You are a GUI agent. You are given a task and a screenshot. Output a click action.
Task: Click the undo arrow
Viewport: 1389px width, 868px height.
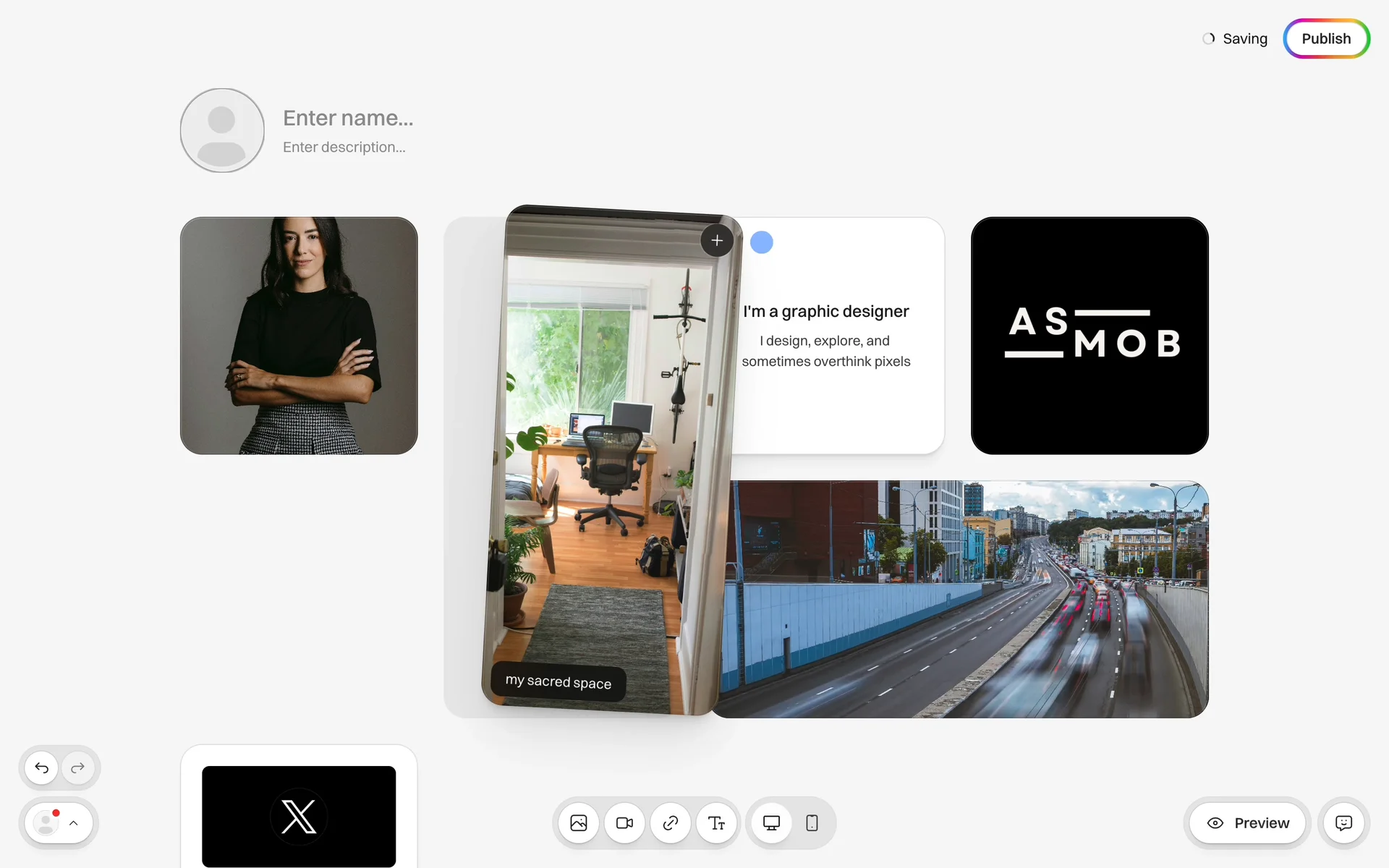(42, 767)
